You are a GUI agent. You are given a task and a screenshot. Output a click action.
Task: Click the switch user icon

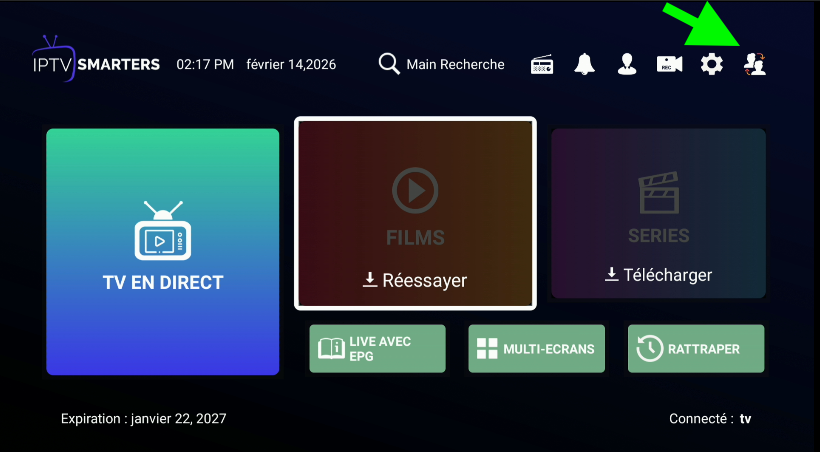755,64
